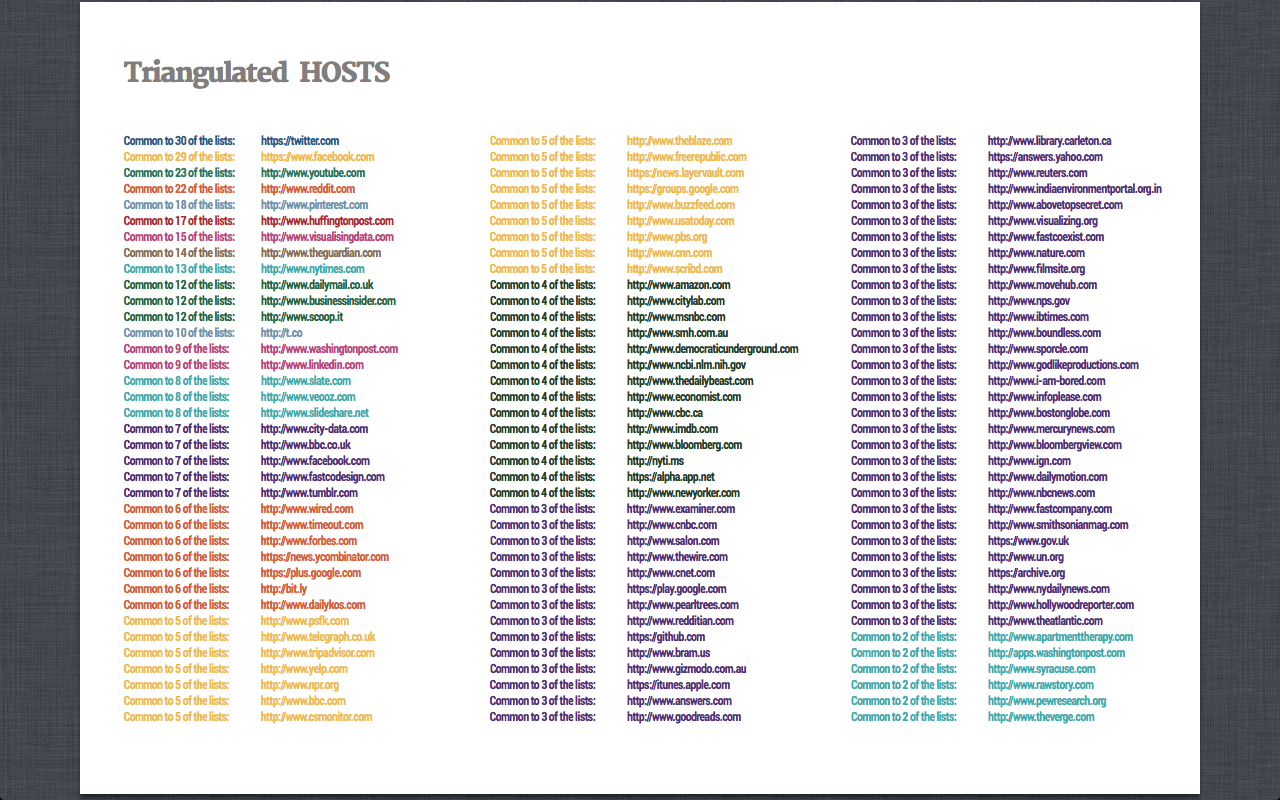The width and height of the screenshot is (1280, 800).
Task: Open http://www.pinterest.com link
Action: (x=315, y=205)
